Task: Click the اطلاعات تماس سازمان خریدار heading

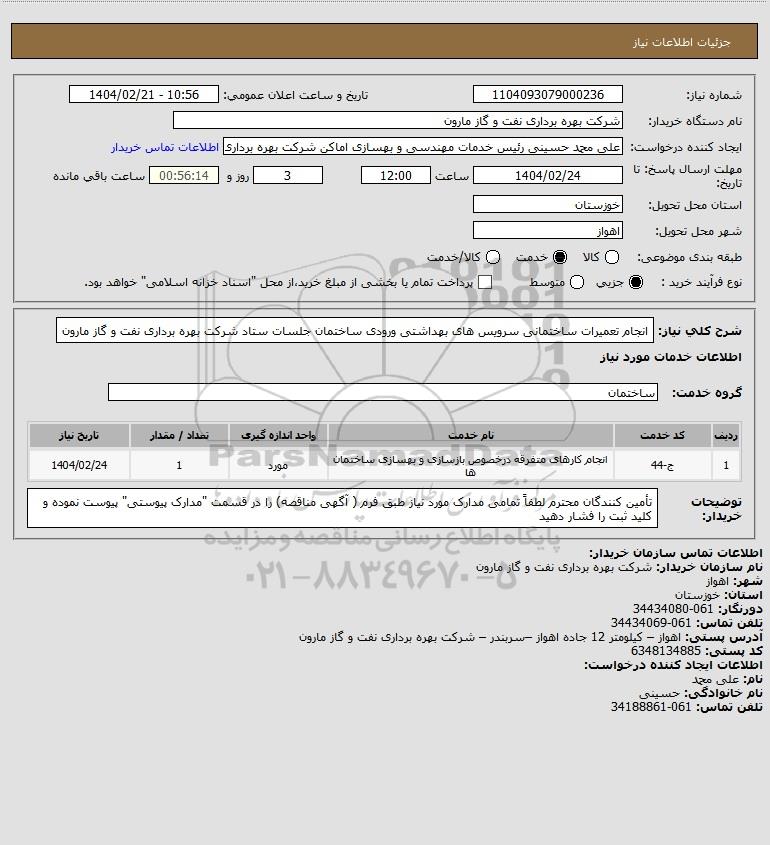Action: (x=676, y=553)
